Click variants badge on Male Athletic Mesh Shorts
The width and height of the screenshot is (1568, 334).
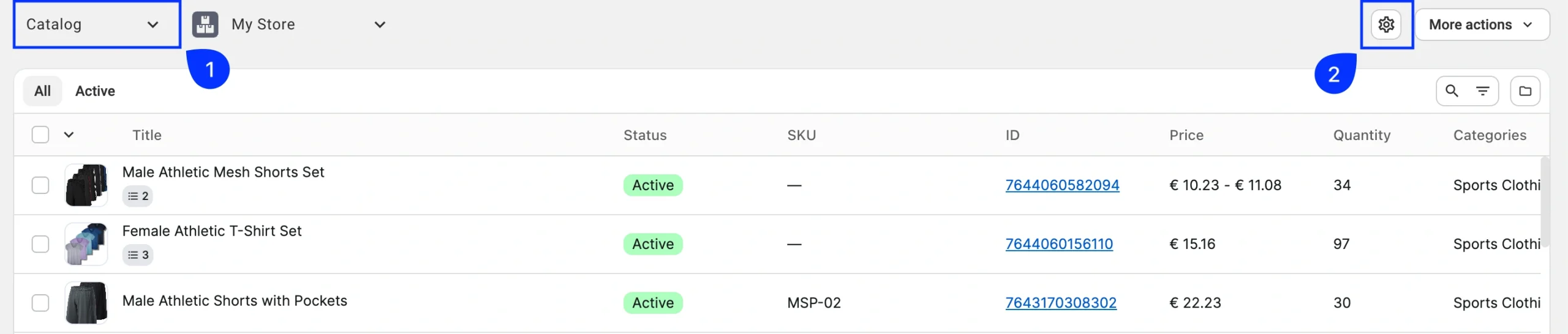coord(138,196)
